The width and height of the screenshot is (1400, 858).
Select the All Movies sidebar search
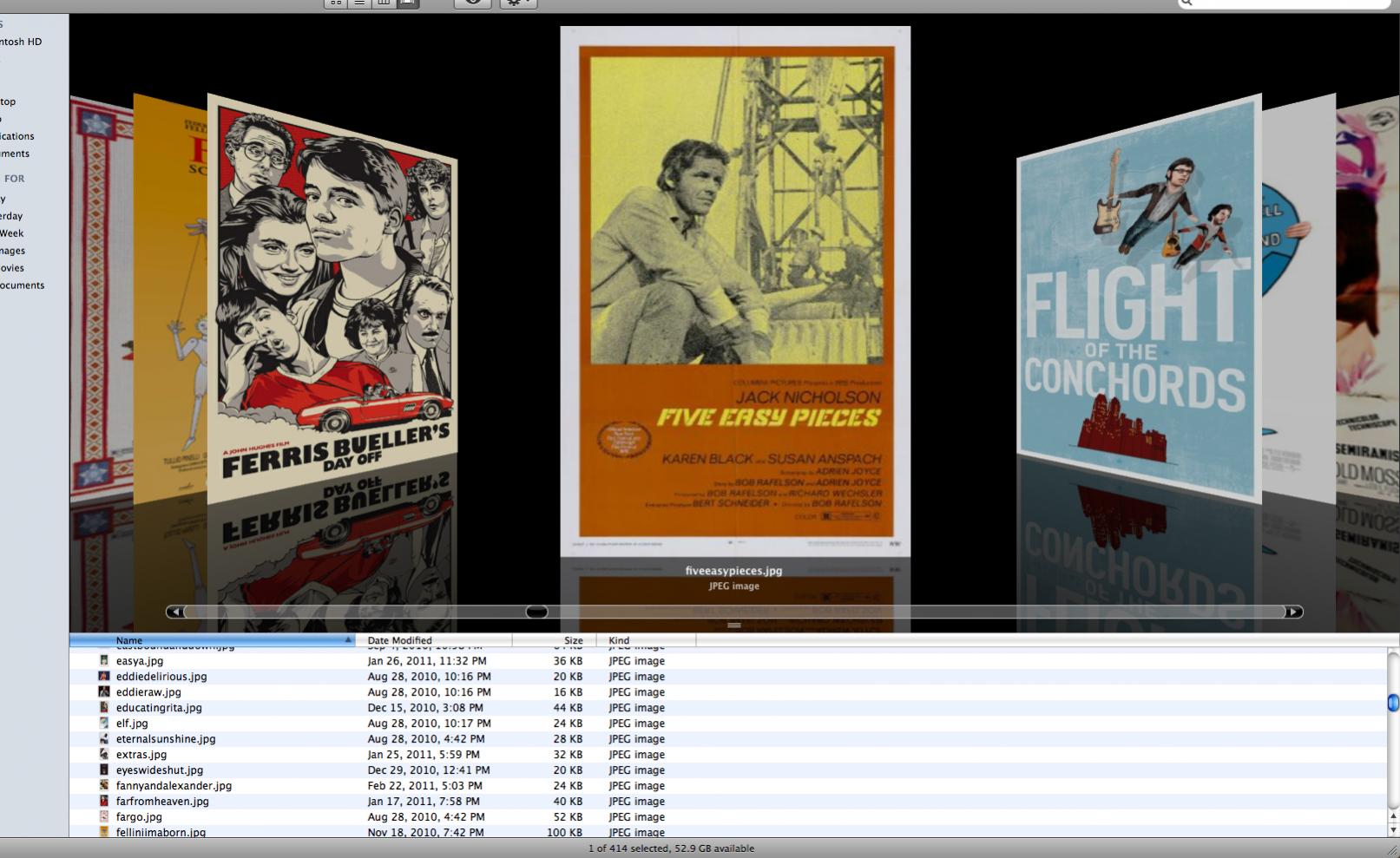(12, 268)
